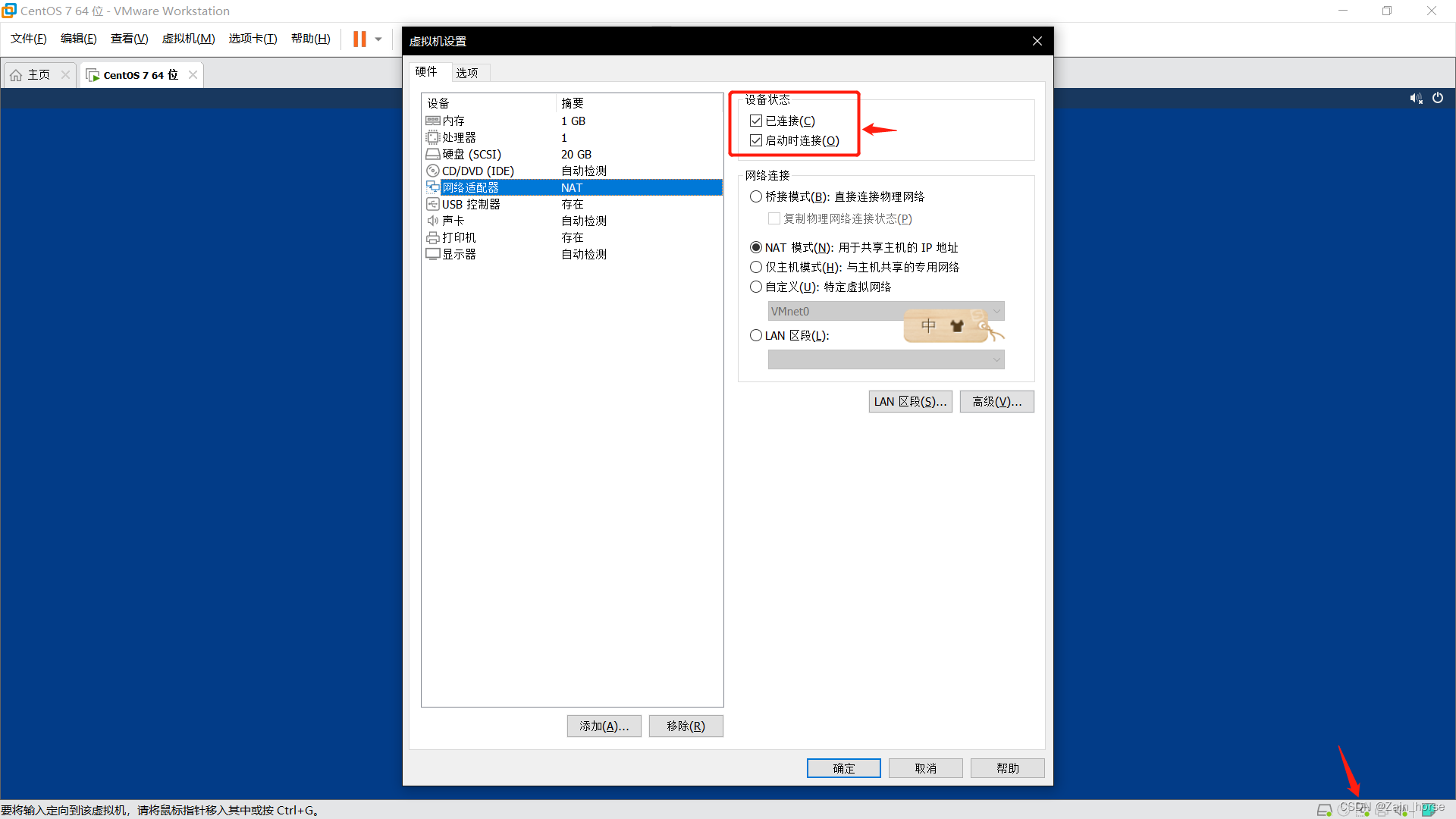Click the 移除(R) button
This screenshot has width=1456, height=819.
[686, 726]
